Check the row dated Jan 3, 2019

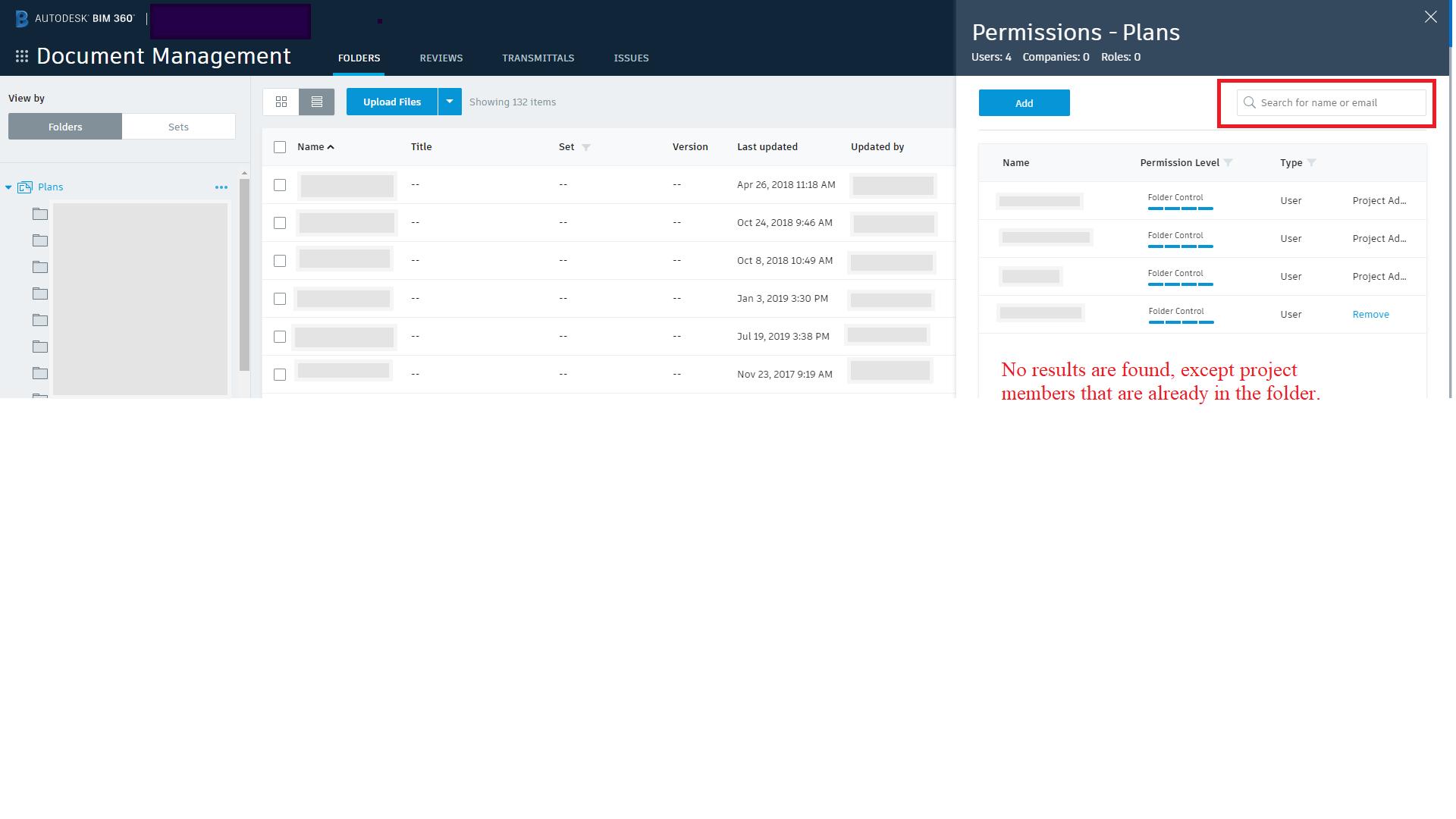[280, 299]
